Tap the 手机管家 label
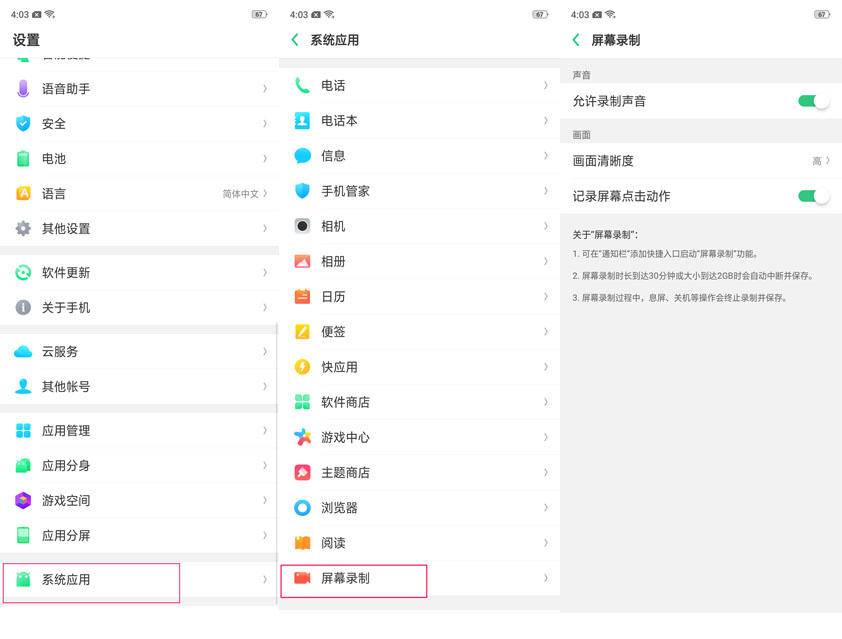Image resolution: width=842 pixels, height=639 pixels. click(x=345, y=191)
